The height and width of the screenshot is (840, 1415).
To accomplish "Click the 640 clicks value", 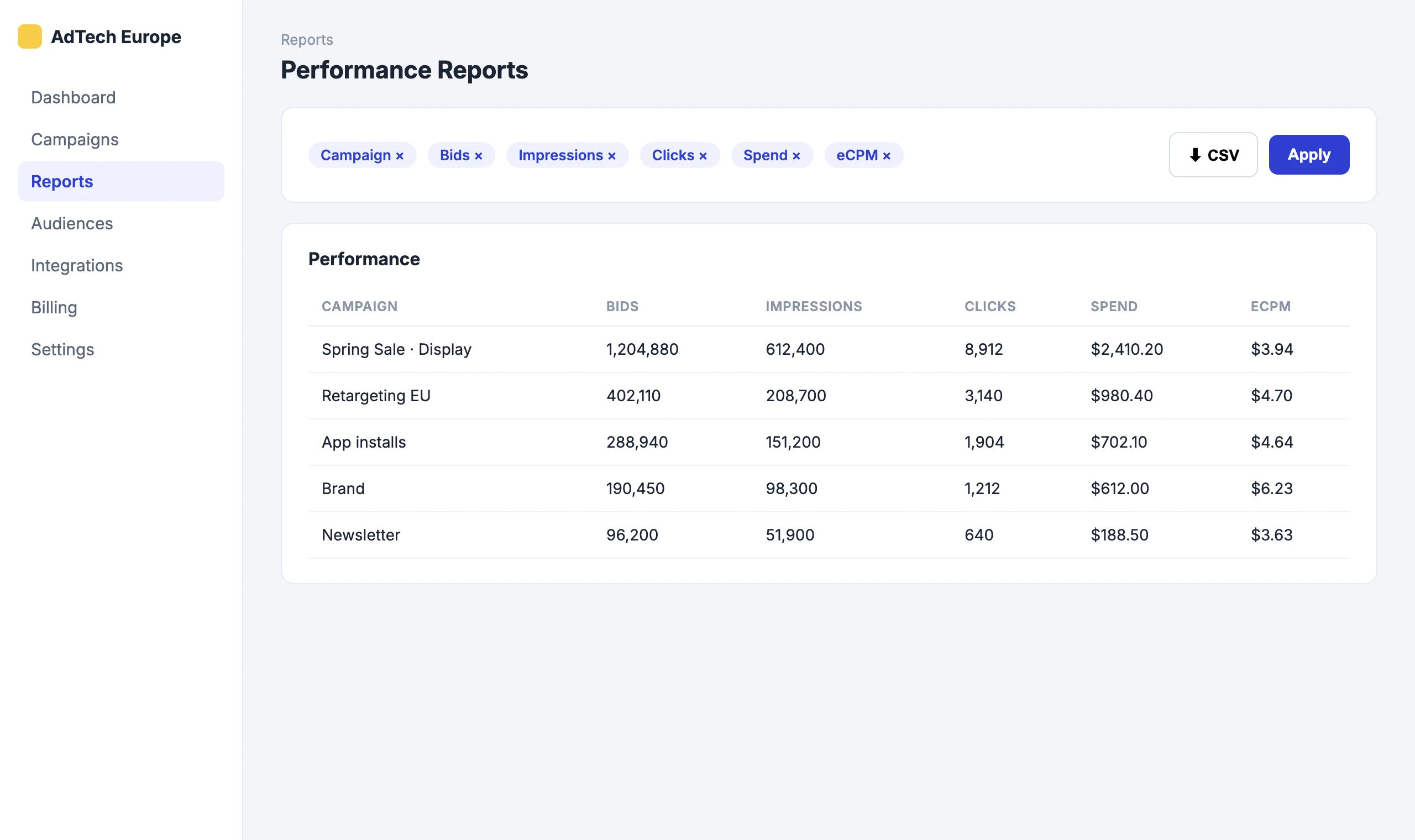I will [x=978, y=535].
